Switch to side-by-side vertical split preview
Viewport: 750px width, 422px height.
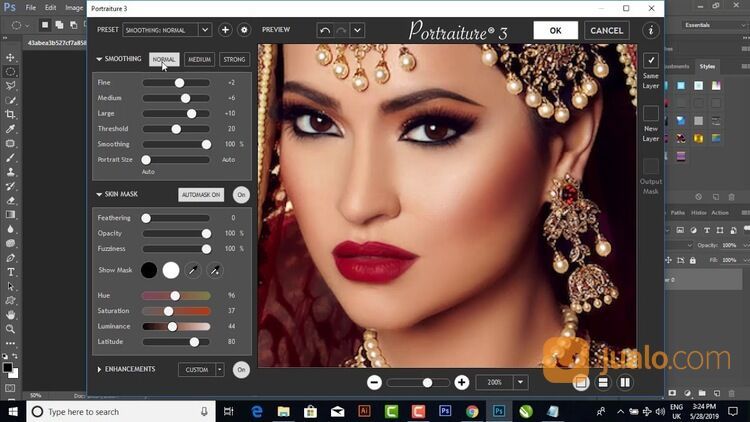pos(626,382)
